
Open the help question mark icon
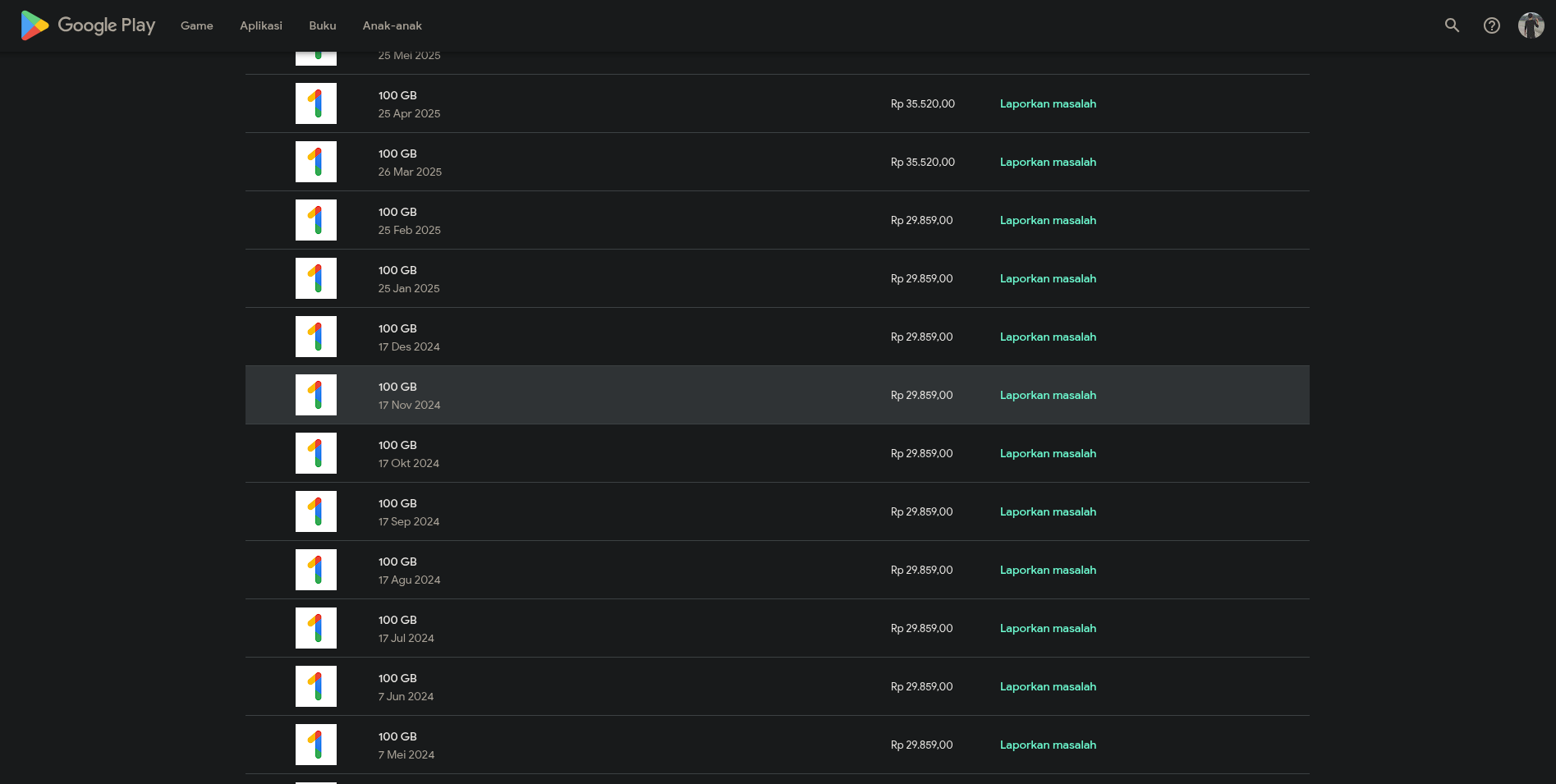click(x=1491, y=25)
